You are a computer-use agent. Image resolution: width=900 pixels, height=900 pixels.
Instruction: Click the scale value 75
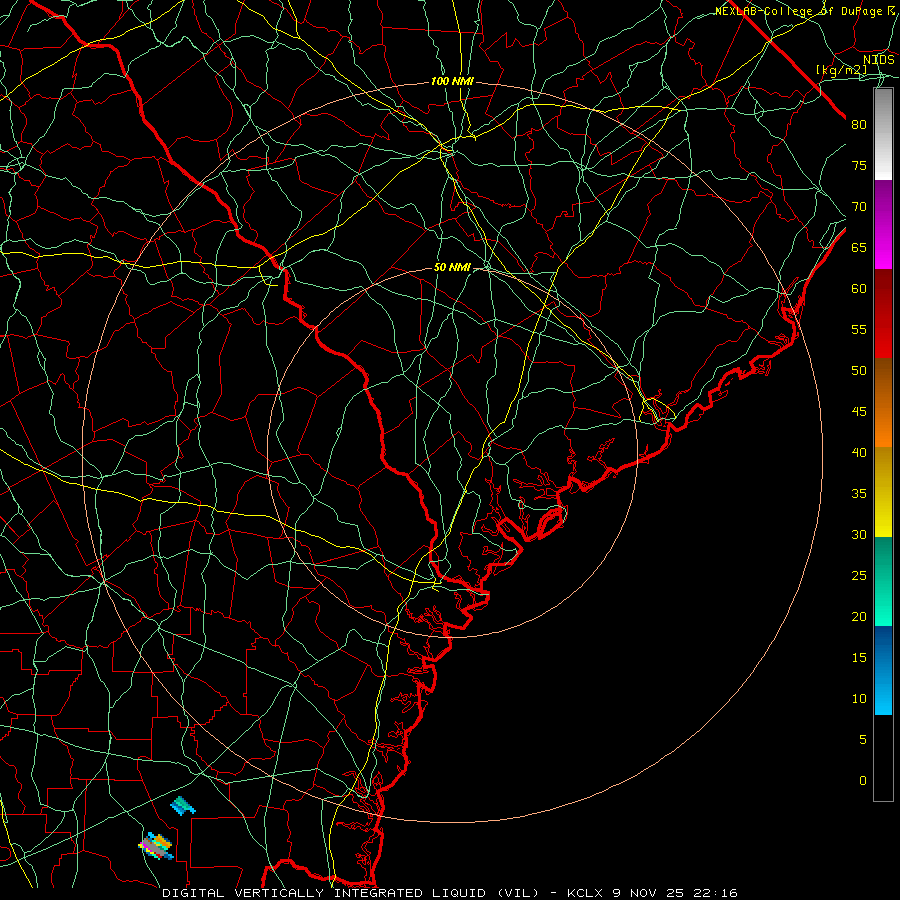tap(859, 165)
